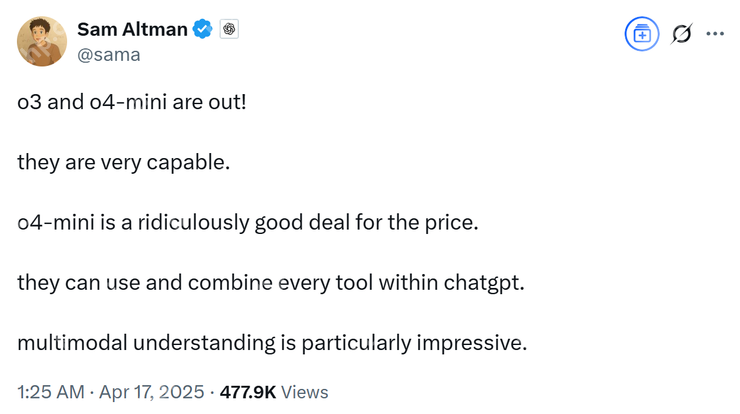Viewport: 740px width, 414px height.
Task: Click the 'Views' label
Action: pyautogui.click(x=304, y=392)
